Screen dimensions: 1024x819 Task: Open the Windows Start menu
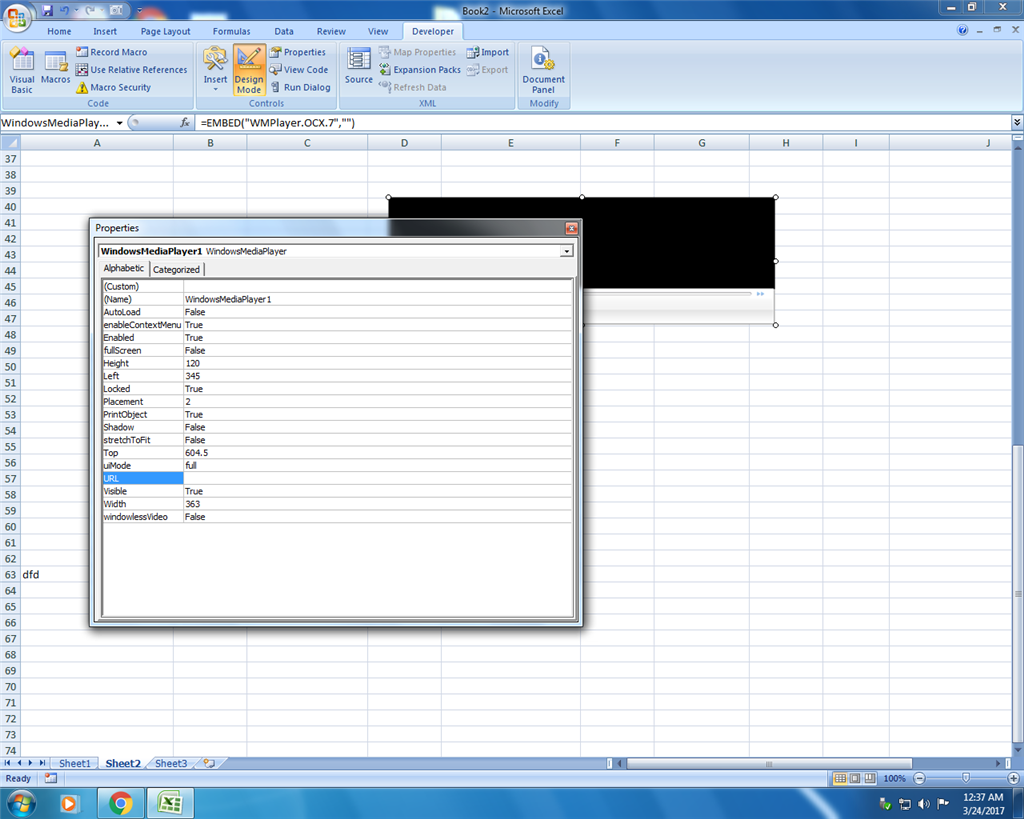[20, 803]
